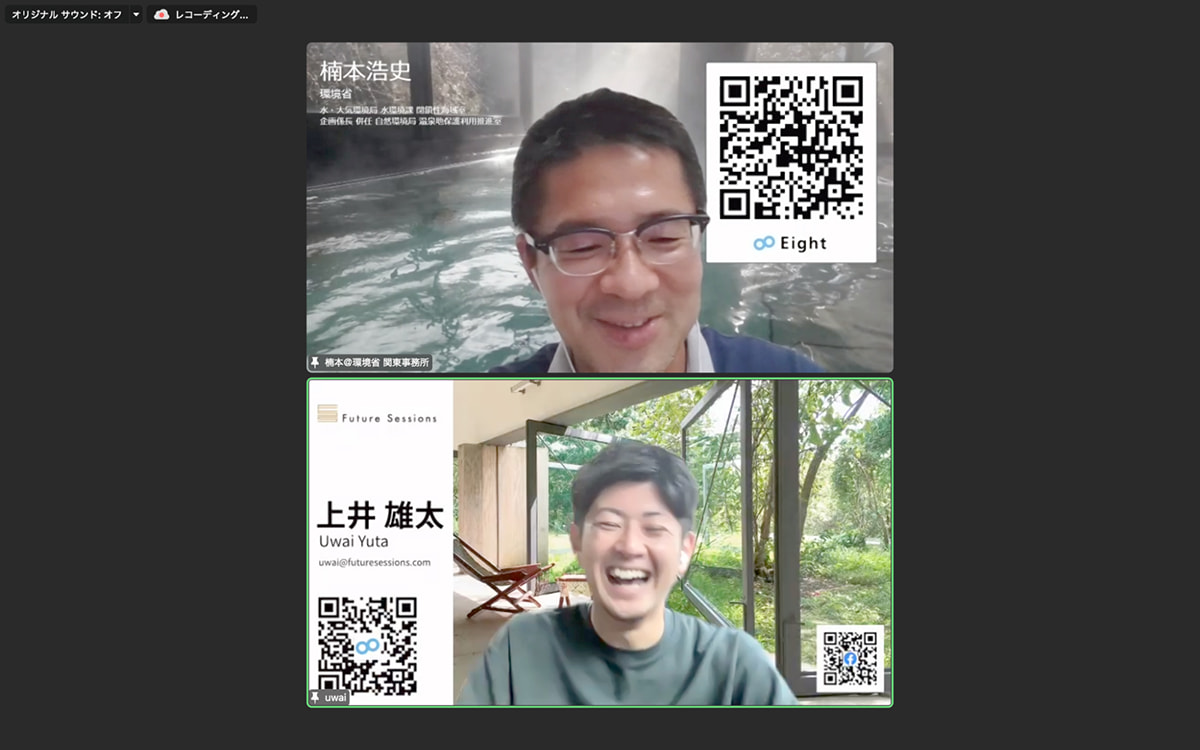Click the QR code below the email address

367,645
